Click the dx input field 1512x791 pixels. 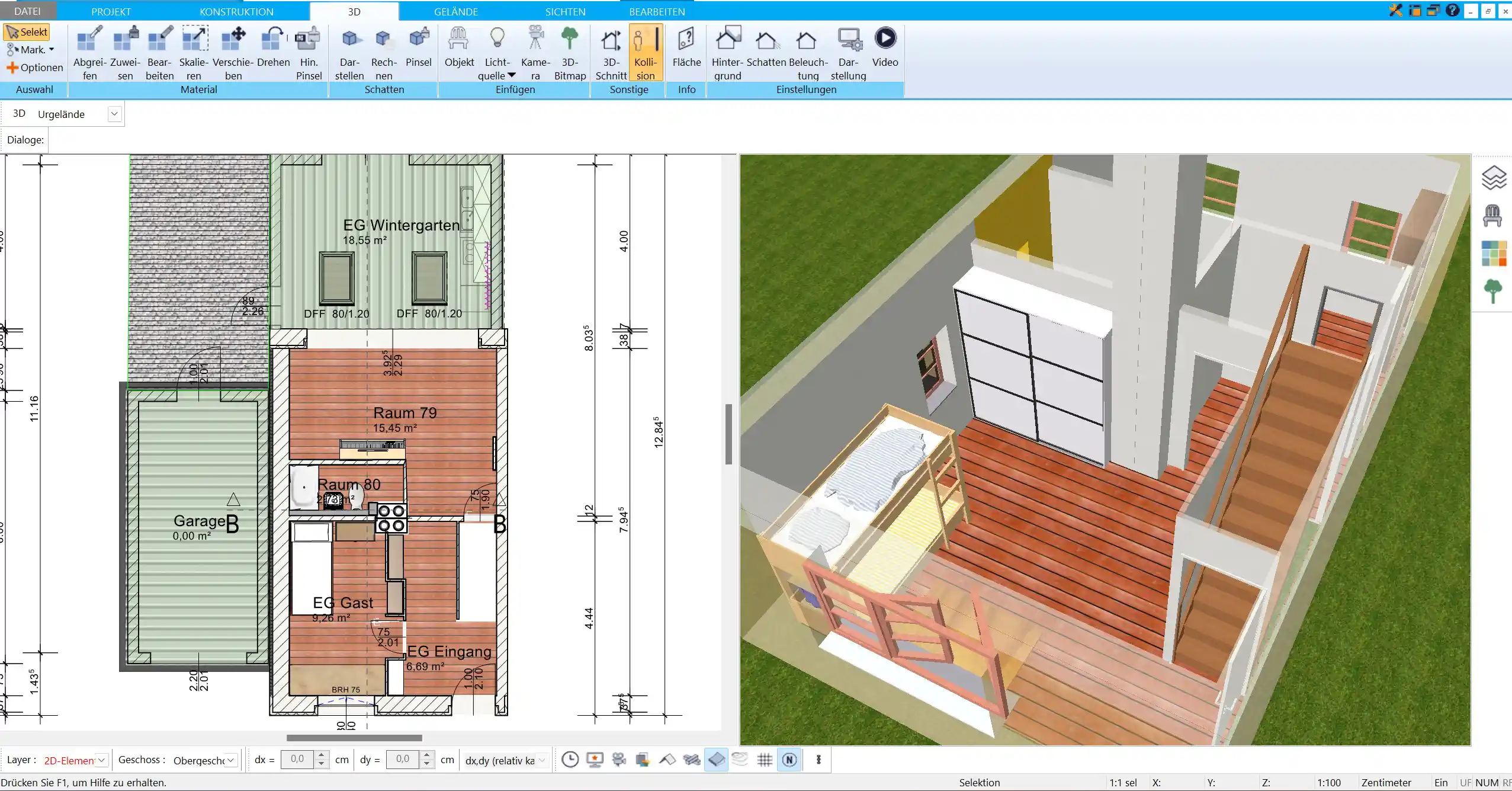[298, 760]
